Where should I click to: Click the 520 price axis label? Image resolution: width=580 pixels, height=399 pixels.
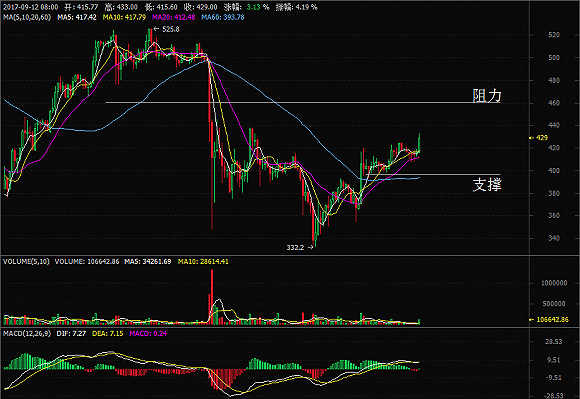tap(554, 35)
